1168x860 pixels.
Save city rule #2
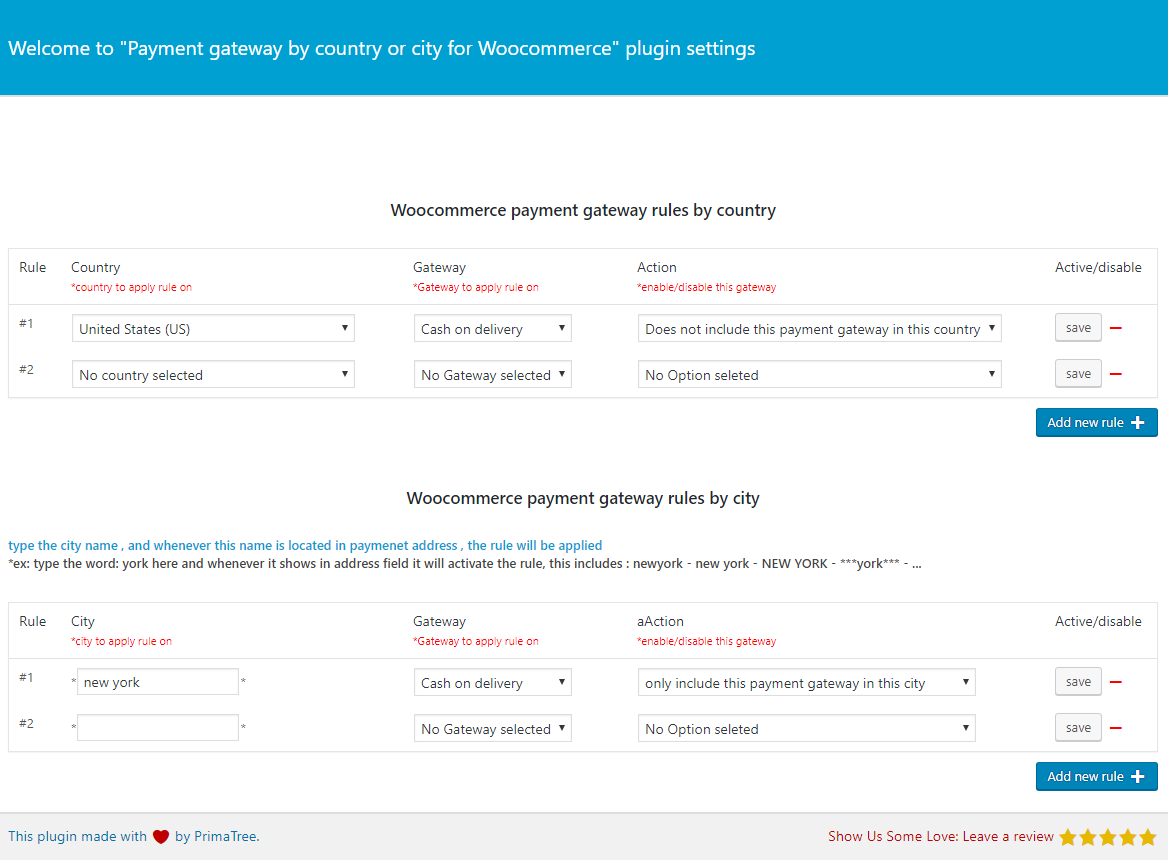pos(1078,728)
